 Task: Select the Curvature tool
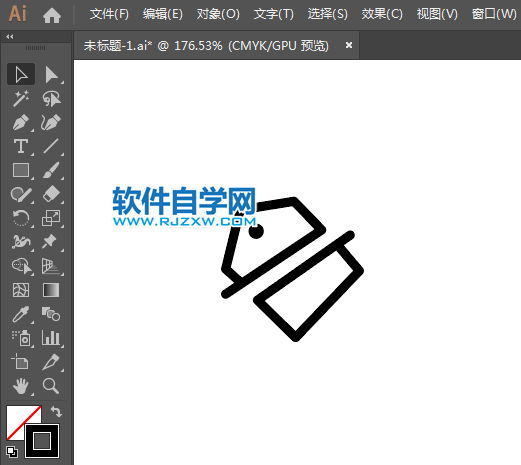[x=51, y=122]
